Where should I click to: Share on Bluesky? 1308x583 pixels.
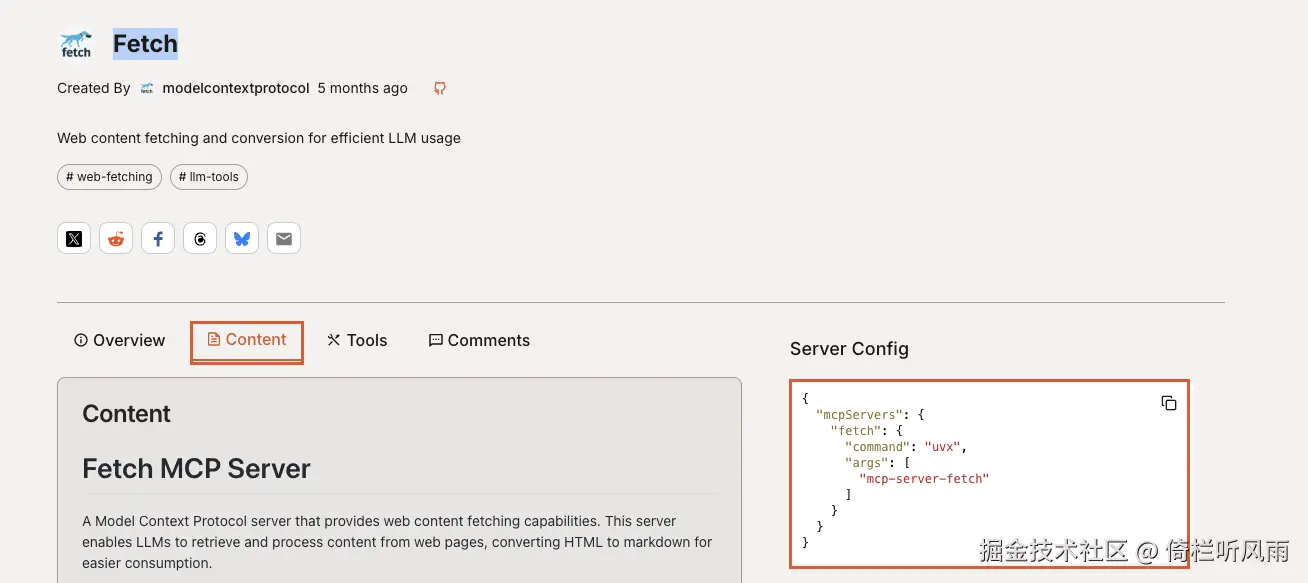click(x=242, y=239)
